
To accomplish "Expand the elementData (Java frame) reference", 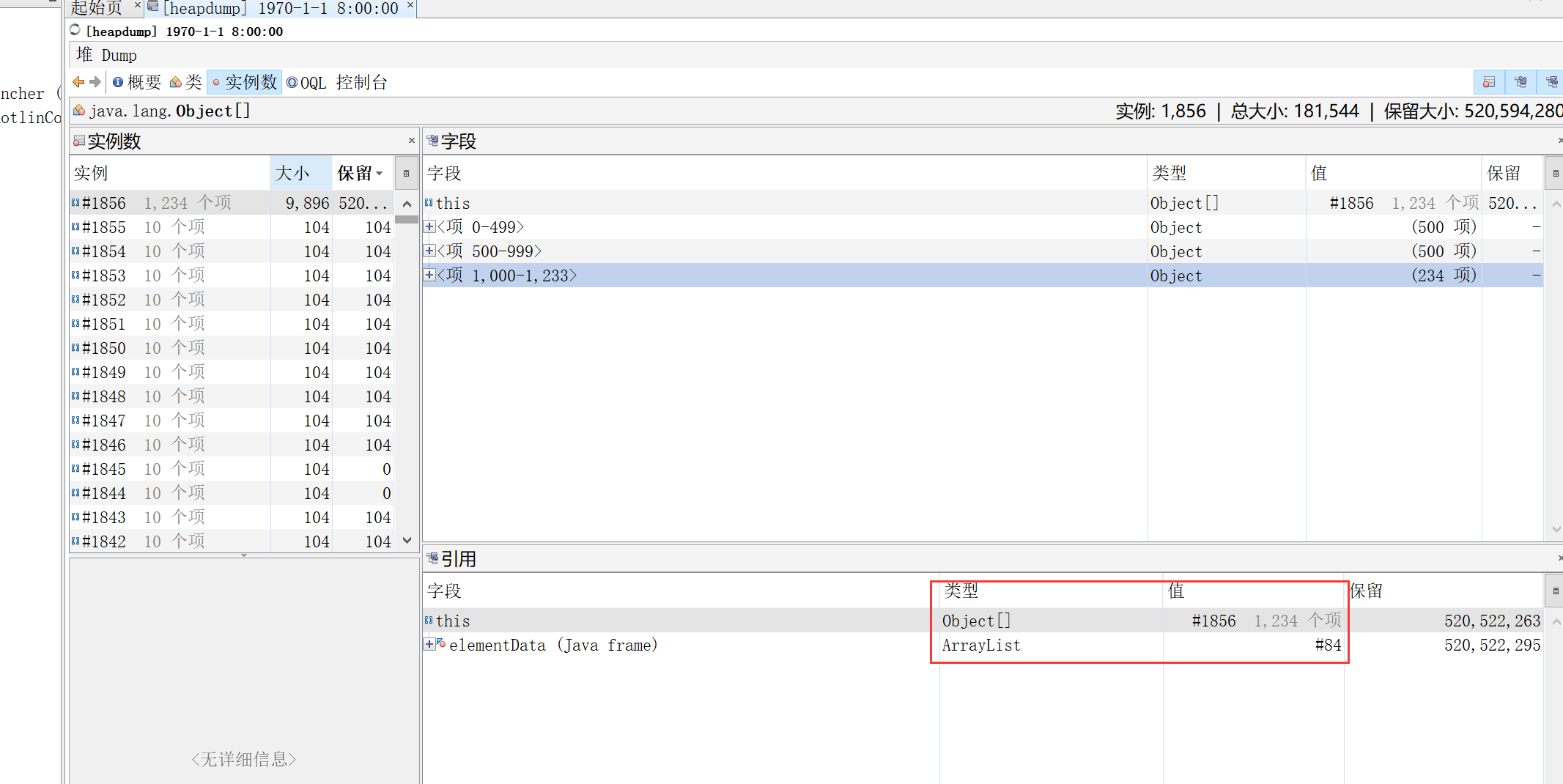I will [430, 645].
